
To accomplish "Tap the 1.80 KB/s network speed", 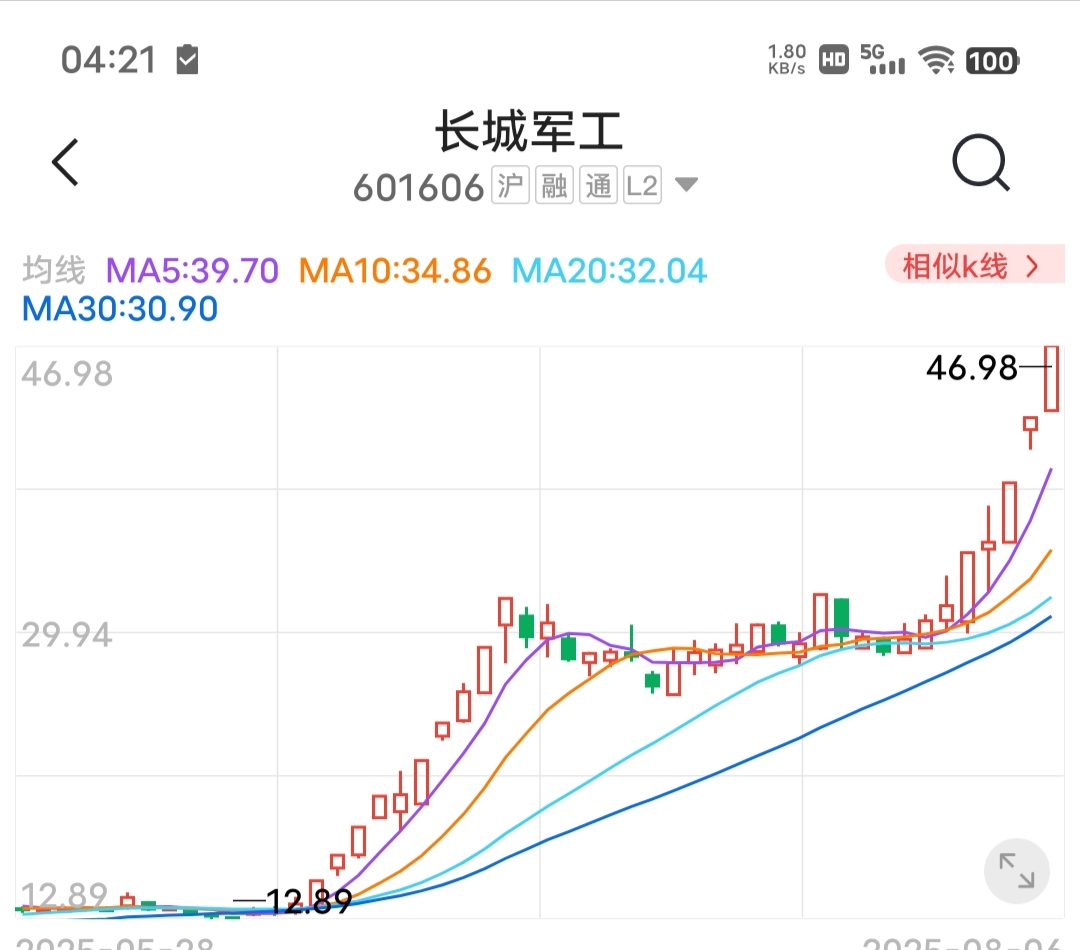I will point(787,59).
